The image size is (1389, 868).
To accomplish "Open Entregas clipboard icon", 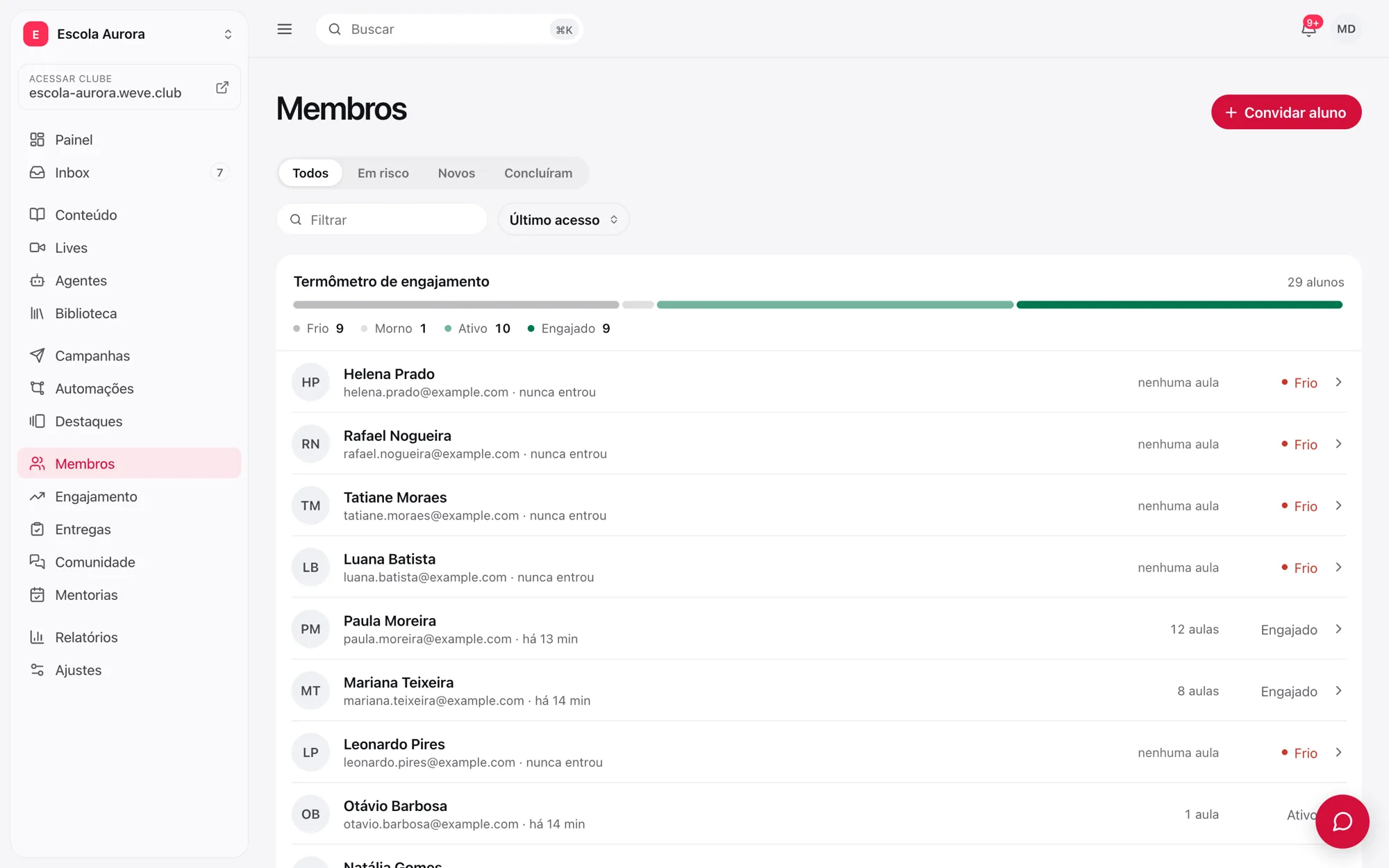I will [38, 529].
